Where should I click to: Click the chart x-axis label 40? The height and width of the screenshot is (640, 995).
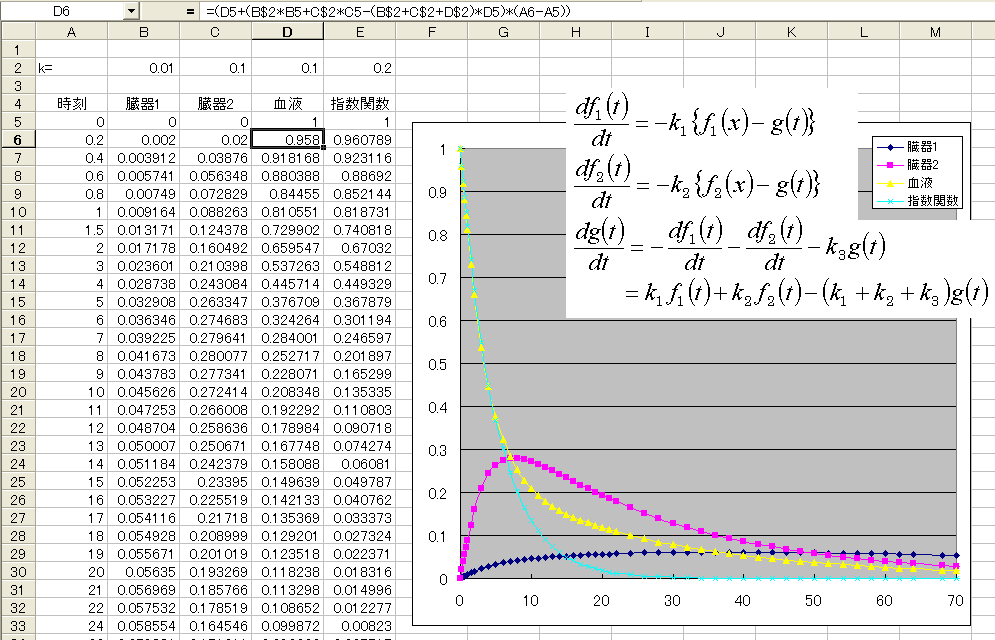point(742,600)
